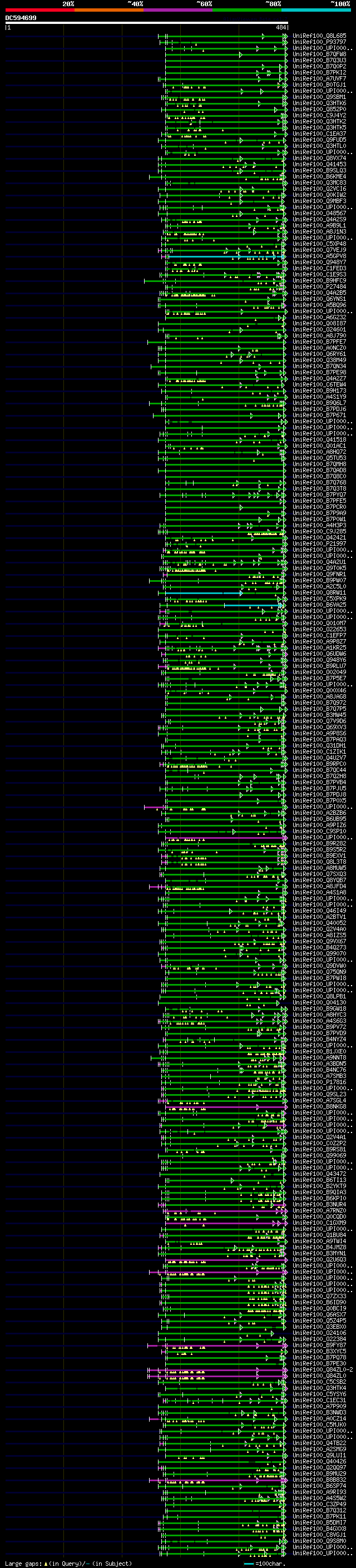Select subject label UniRef100_Q0KIW2
The height and width of the screenshot is (1568, 356).
tap(319, 195)
